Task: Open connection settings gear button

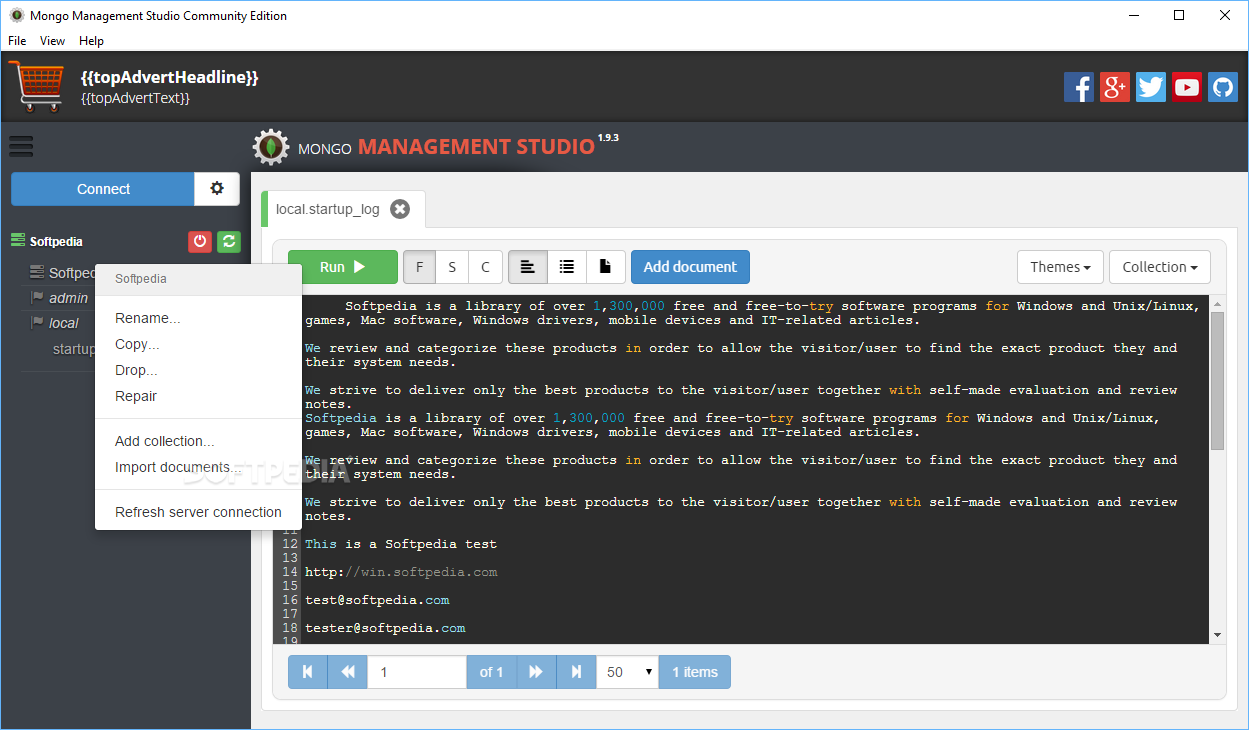Action: pos(217,189)
